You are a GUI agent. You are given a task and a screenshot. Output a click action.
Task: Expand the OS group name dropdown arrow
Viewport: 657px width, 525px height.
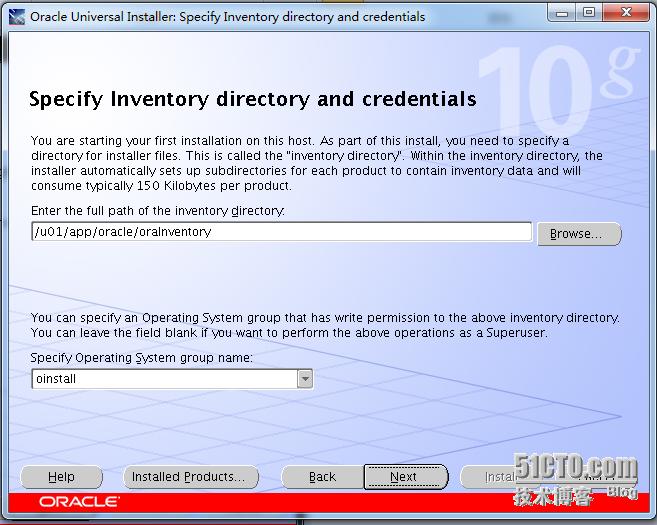coord(305,379)
